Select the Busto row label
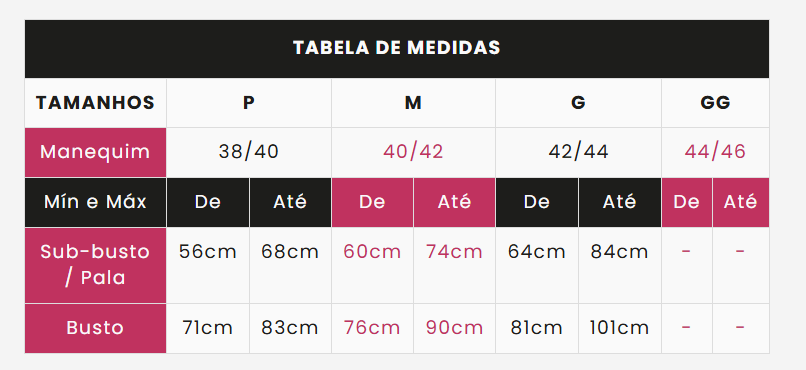The image size is (806, 370). pos(96,328)
